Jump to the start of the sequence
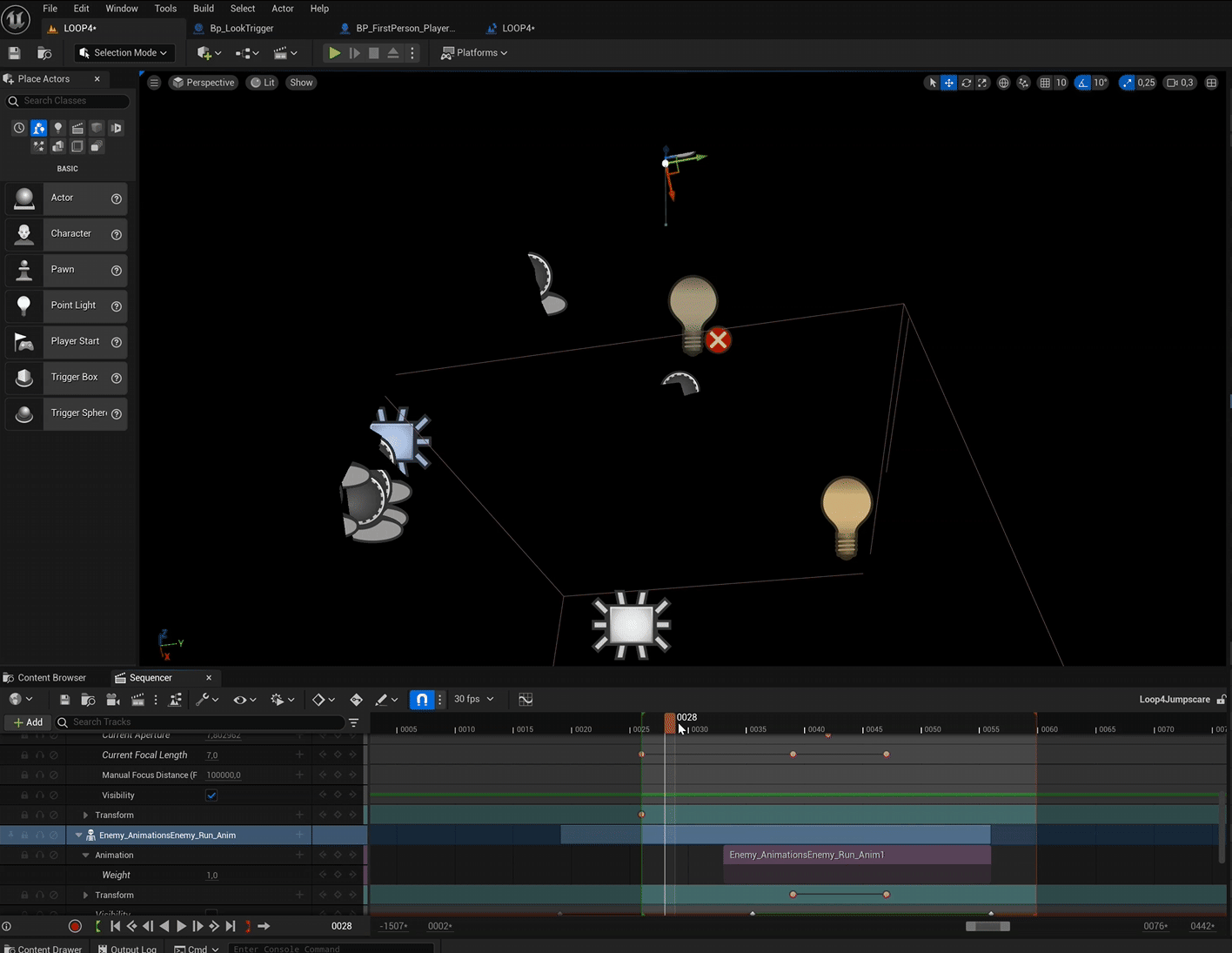This screenshot has height=953, width=1232. point(115,926)
